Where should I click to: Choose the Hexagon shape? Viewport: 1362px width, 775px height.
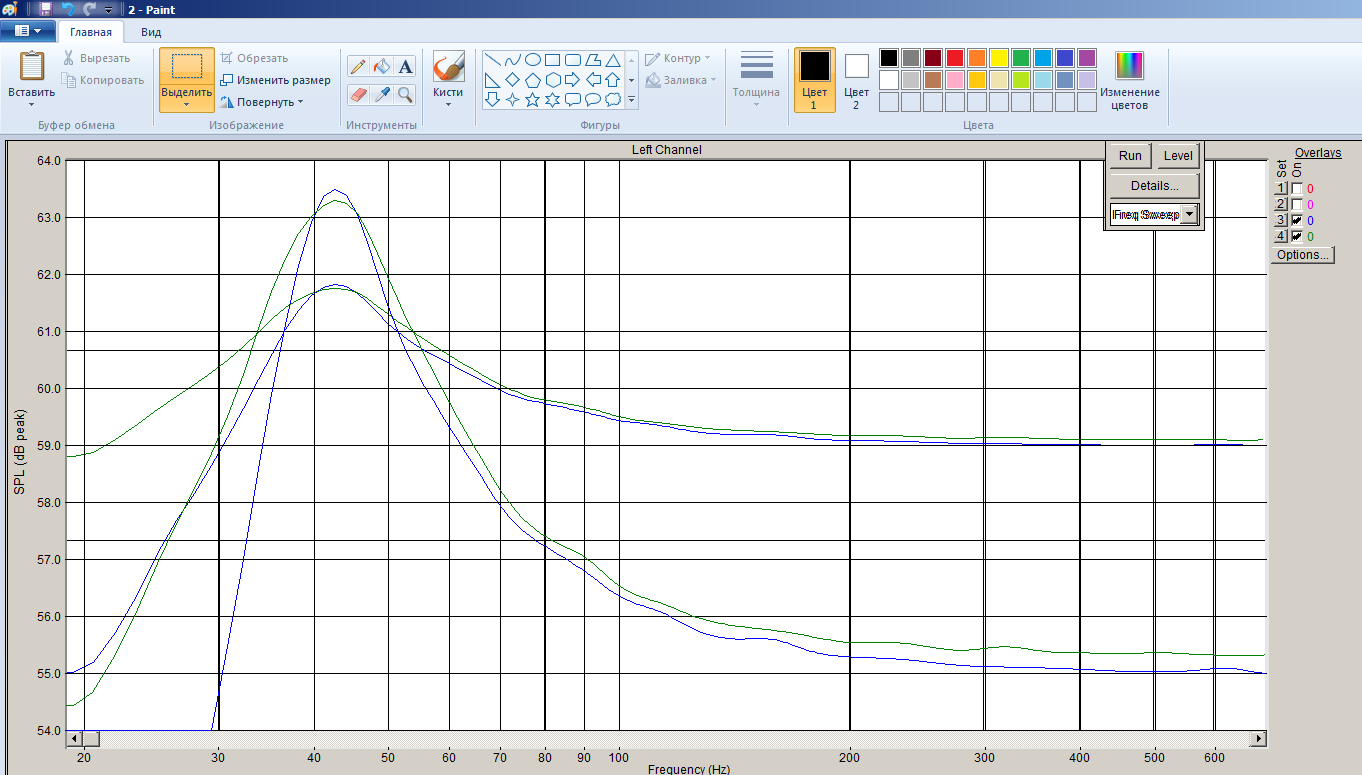click(x=552, y=80)
